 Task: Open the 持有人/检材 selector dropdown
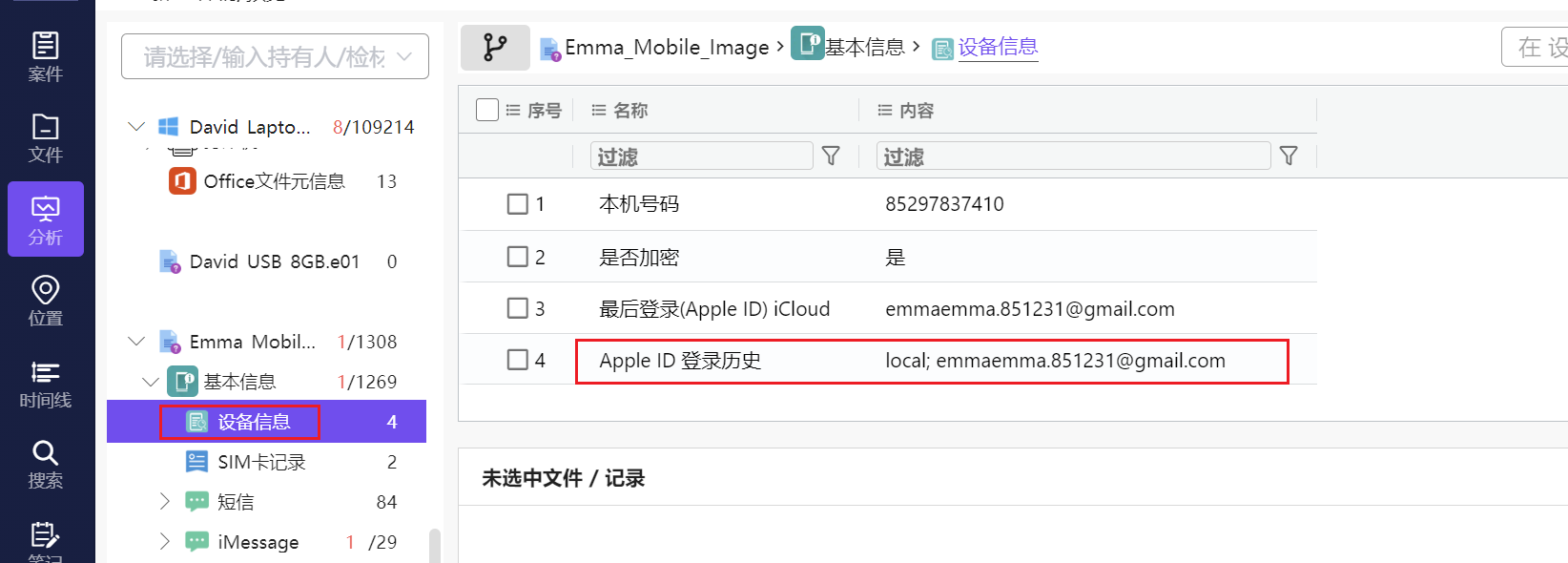tap(275, 57)
